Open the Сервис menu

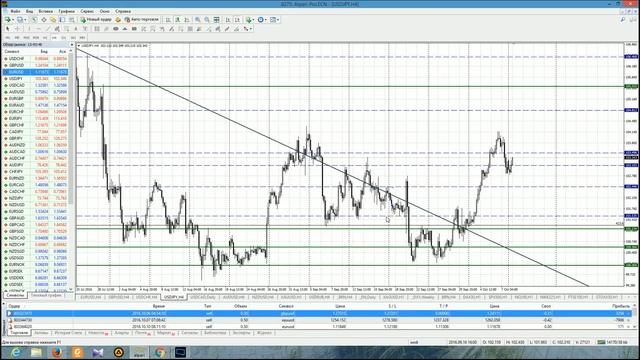87,11
